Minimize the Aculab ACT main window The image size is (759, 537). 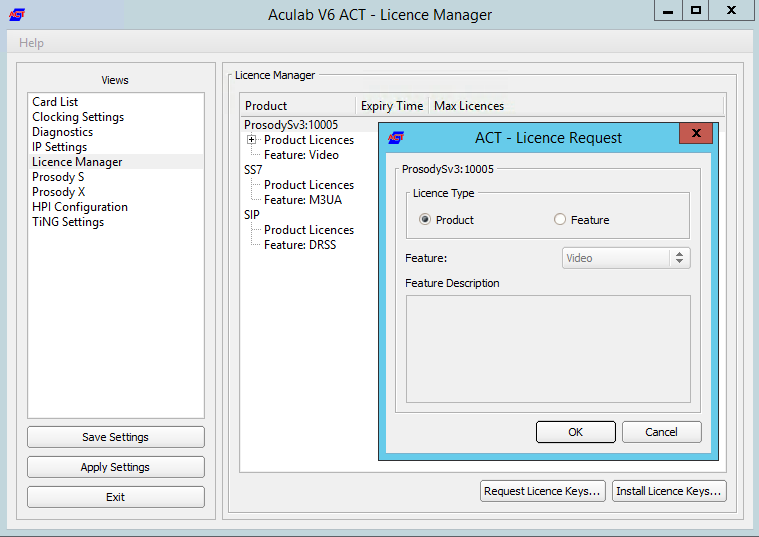point(668,10)
